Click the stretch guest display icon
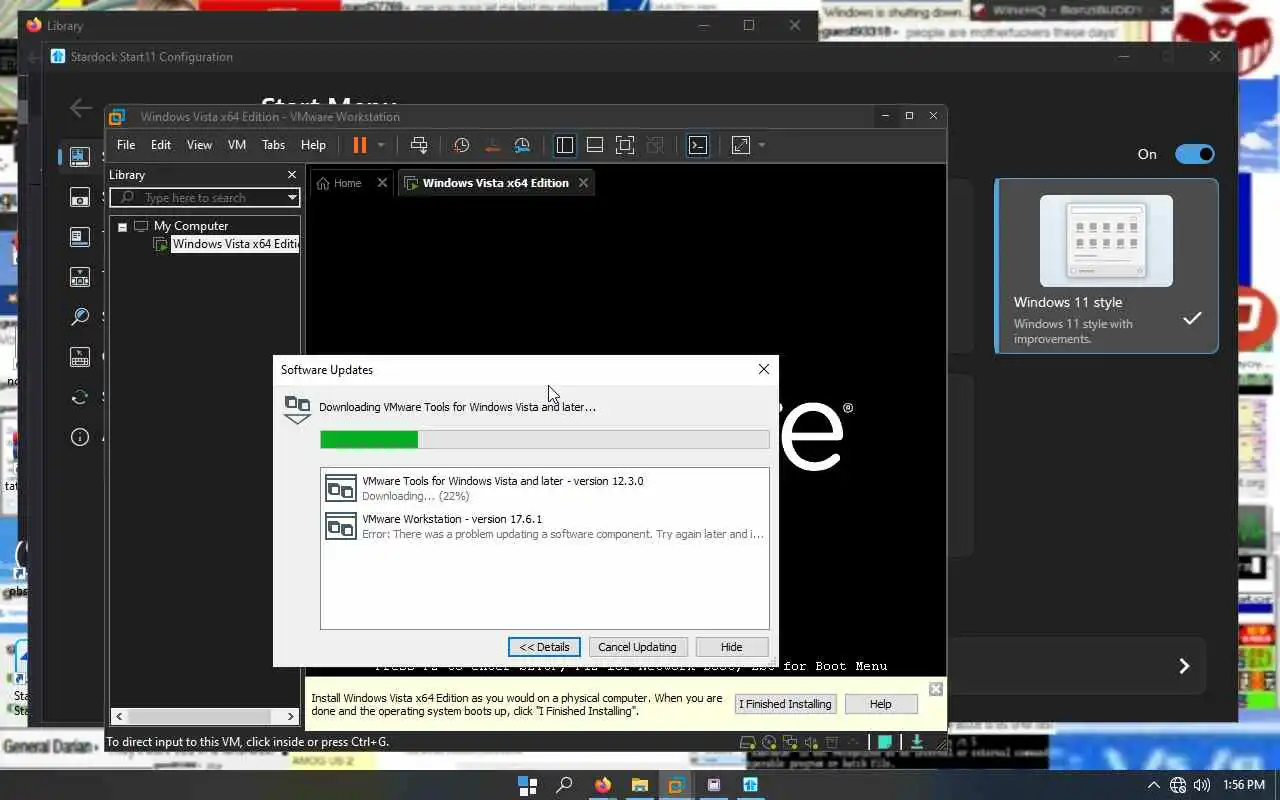 pyautogui.click(x=741, y=145)
